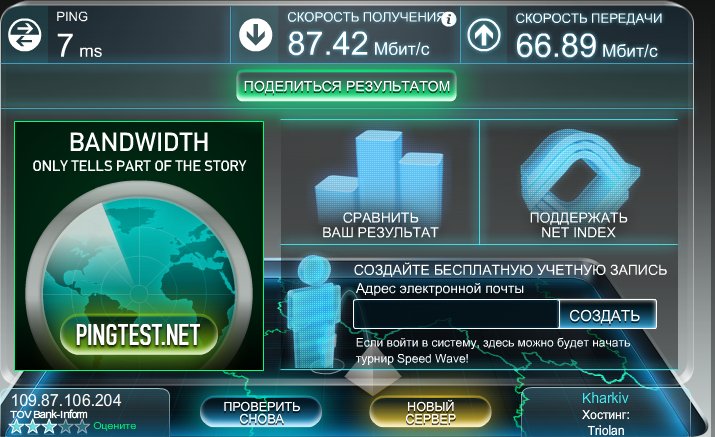This screenshot has height=437, width=715.
Task: Open the info icon beside download speed
Action: point(449,18)
